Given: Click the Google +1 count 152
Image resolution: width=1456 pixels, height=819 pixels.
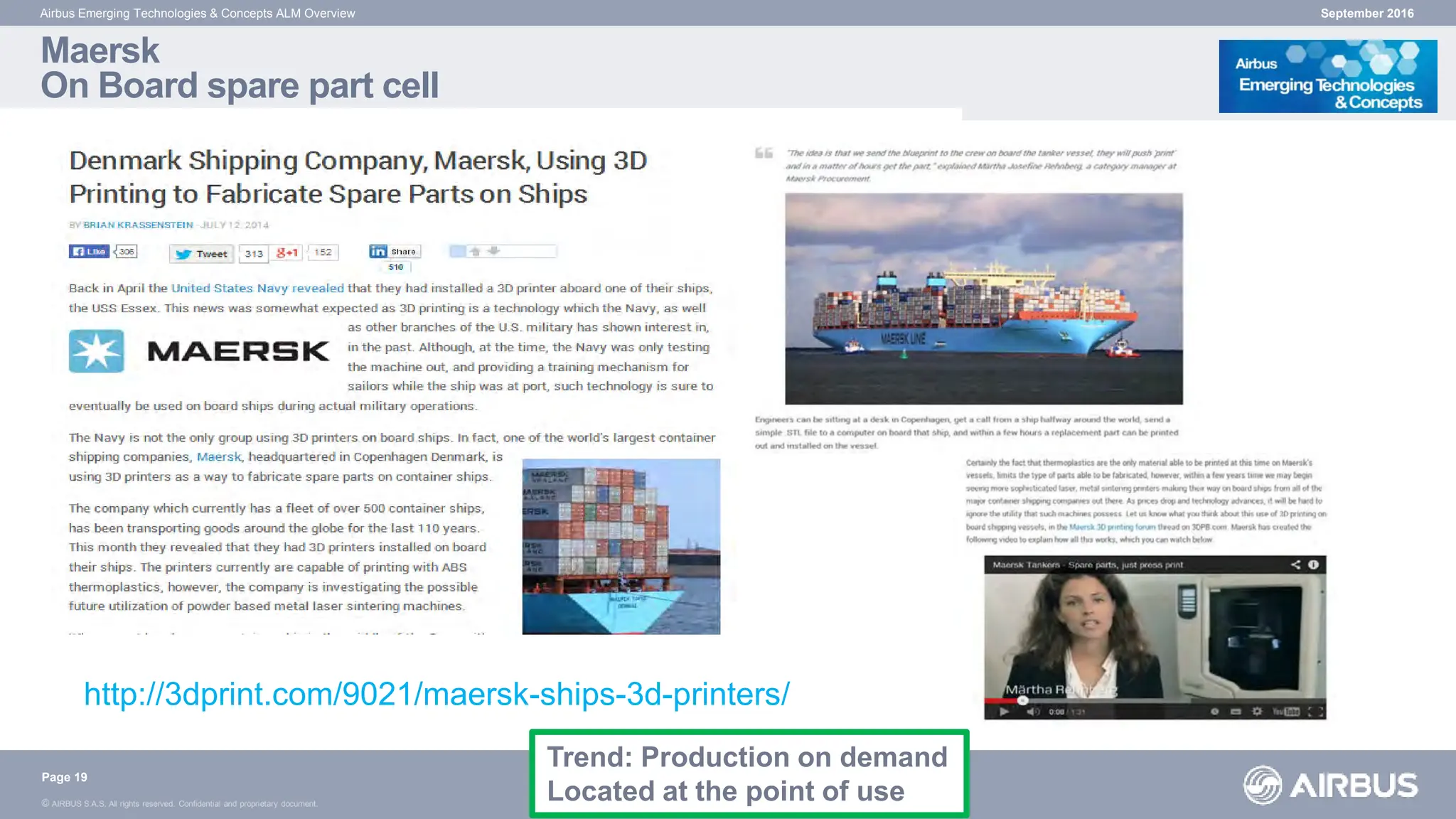Looking at the screenshot, I should [323, 252].
